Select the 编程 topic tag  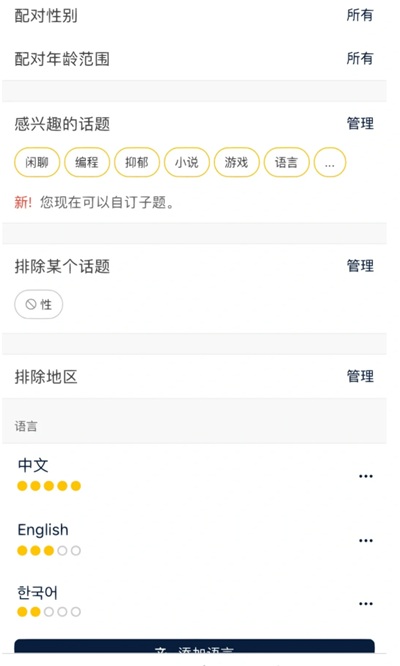click(x=87, y=162)
